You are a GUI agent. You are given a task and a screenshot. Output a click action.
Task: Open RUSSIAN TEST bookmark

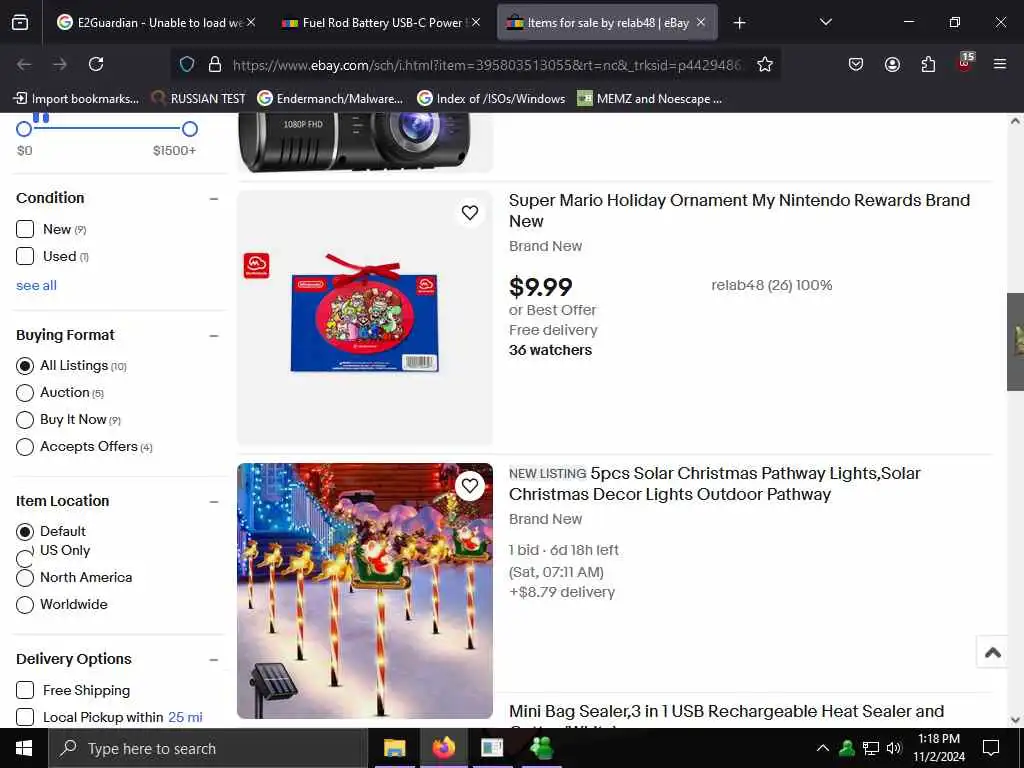coord(199,99)
